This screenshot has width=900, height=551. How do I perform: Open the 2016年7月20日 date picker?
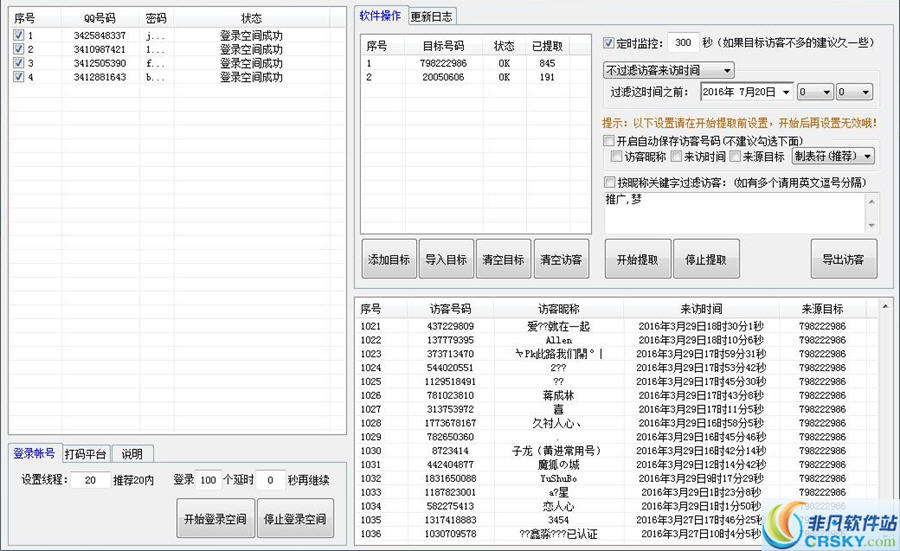click(x=747, y=92)
